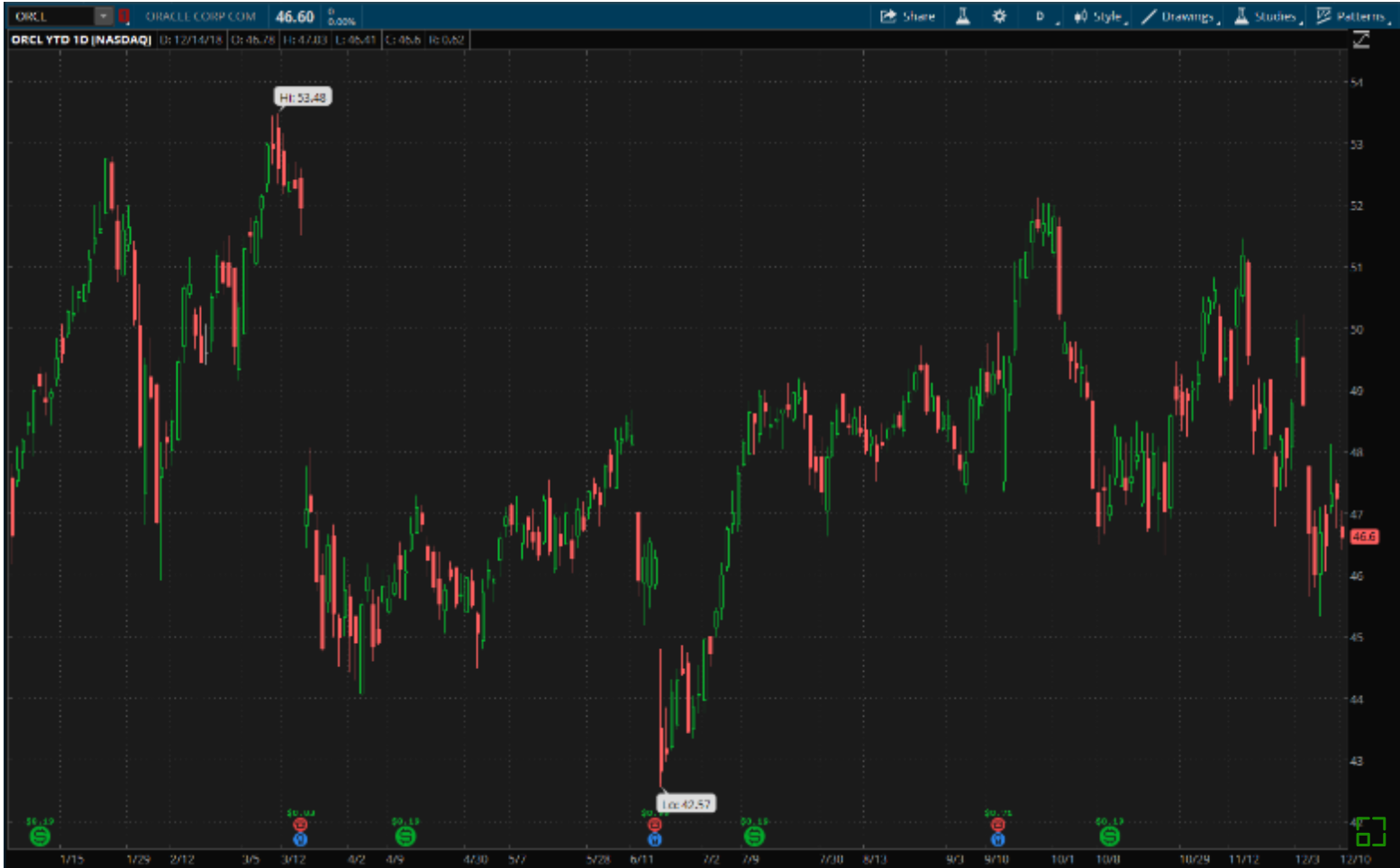Click the D: 12/14/18 date readout

pyautogui.click(x=191, y=40)
